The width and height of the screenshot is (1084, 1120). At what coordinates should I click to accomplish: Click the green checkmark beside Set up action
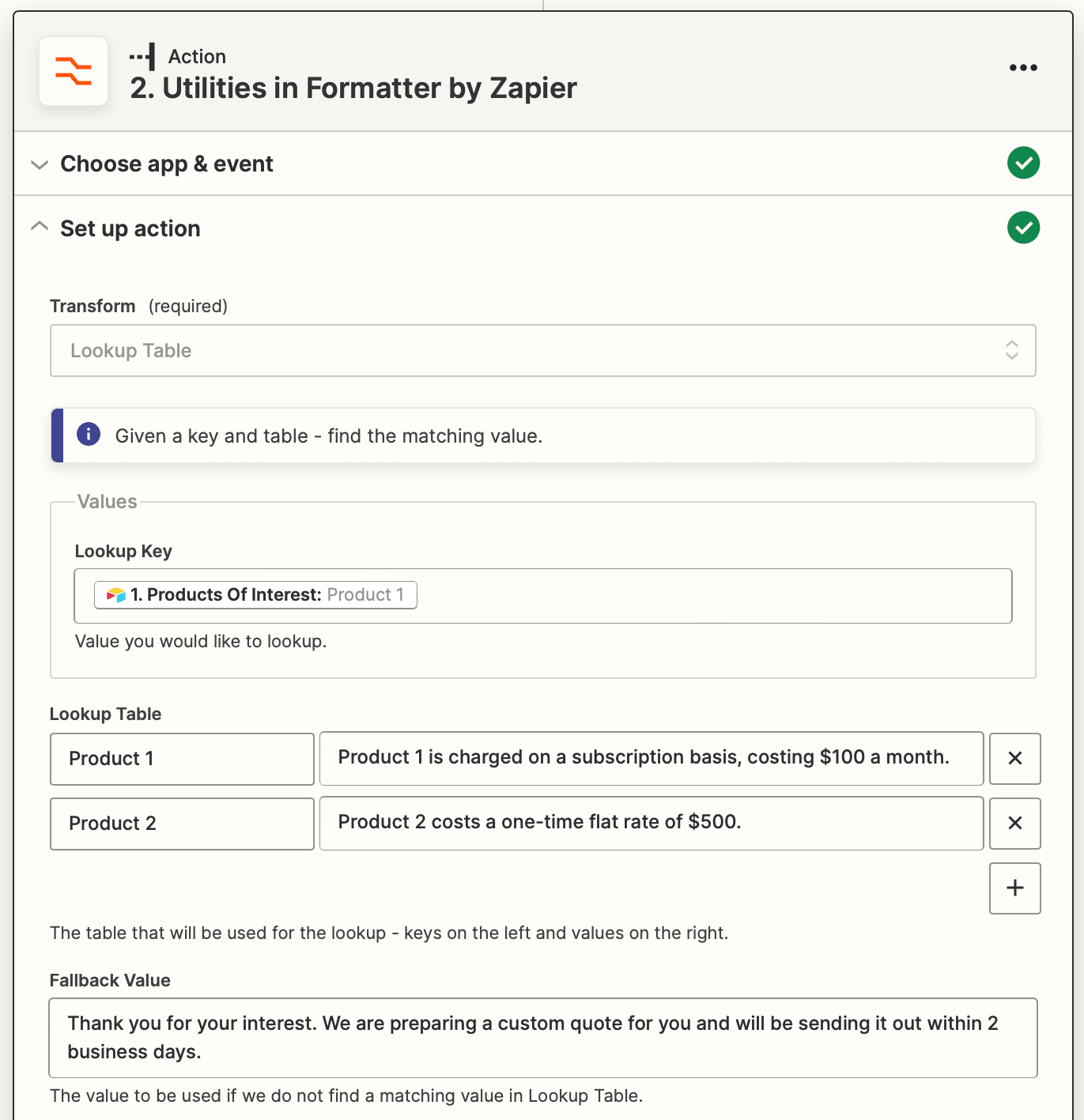tap(1023, 228)
